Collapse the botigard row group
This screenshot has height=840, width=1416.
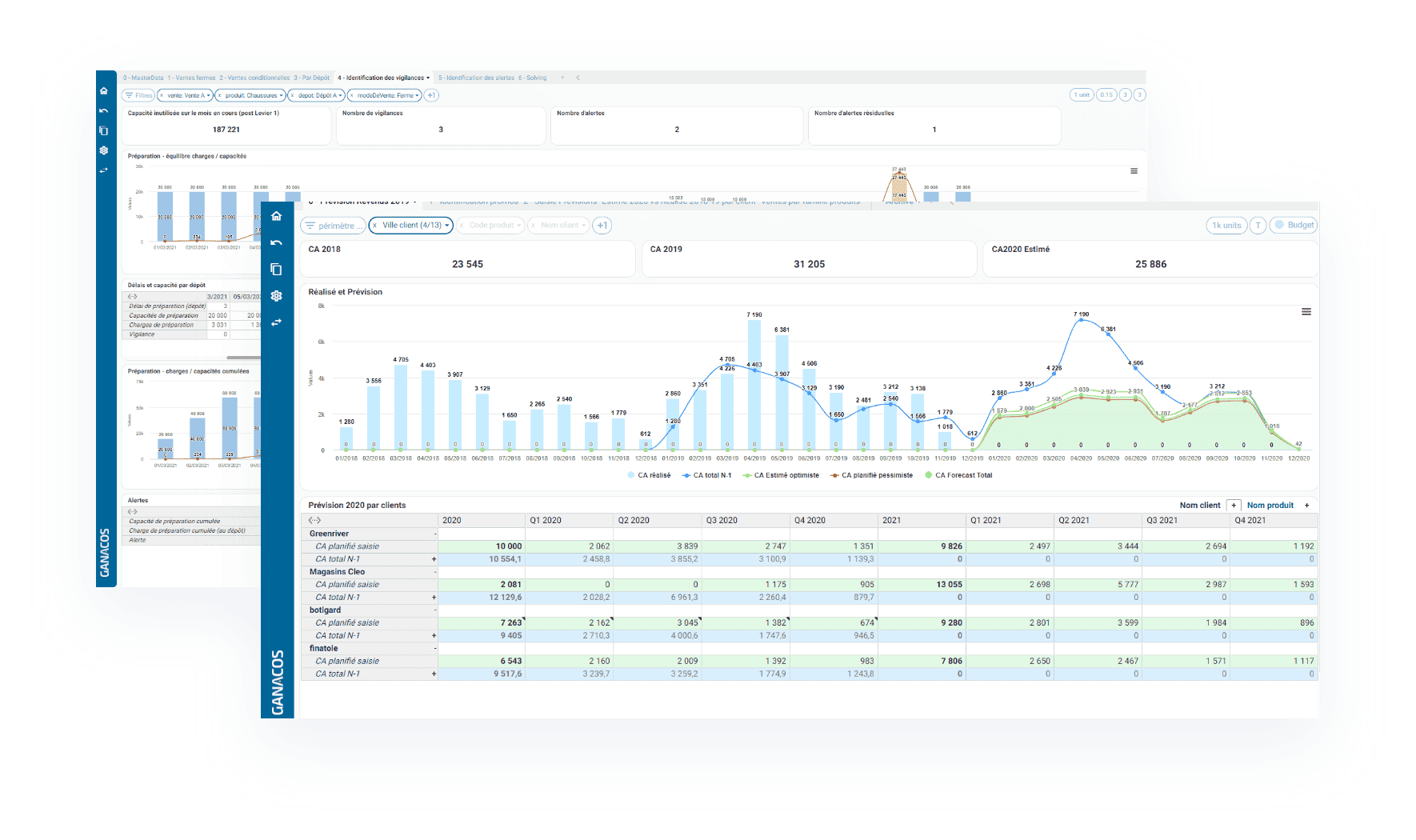point(435,610)
